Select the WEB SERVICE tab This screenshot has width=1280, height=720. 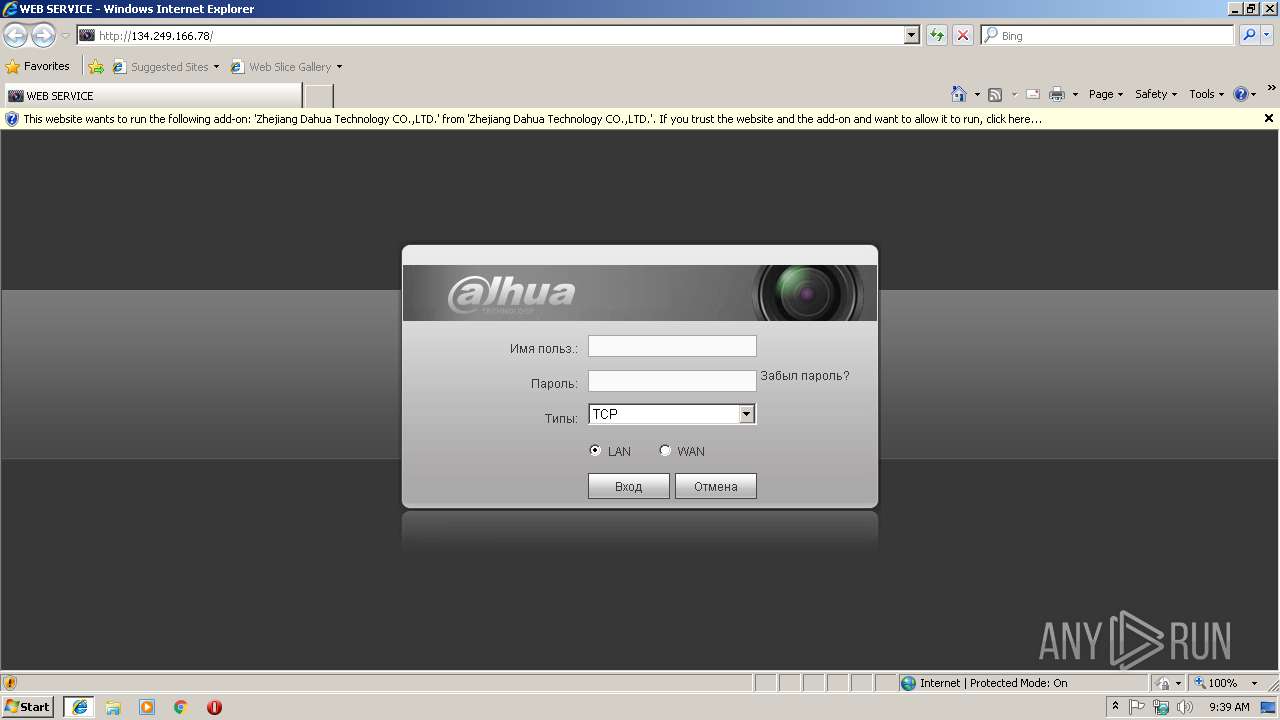click(x=152, y=96)
